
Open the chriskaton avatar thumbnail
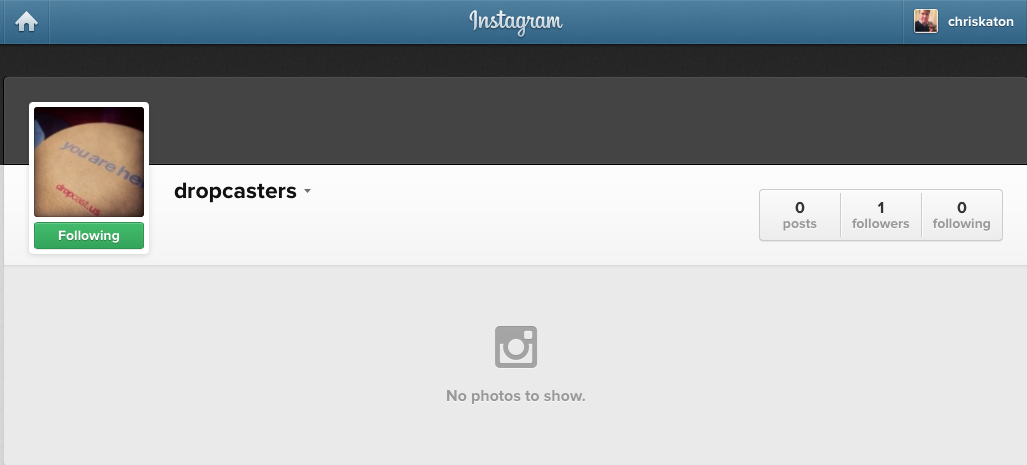[925, 22]
